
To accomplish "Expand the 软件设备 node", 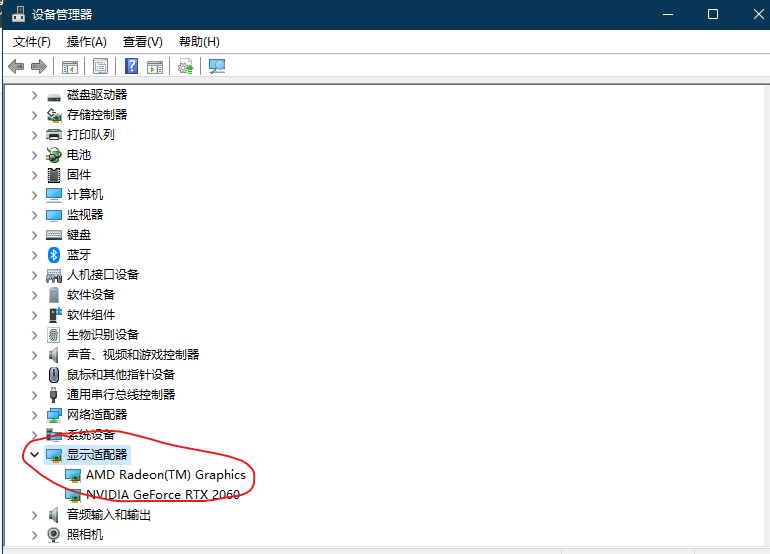I will click(x=34, y=295).
